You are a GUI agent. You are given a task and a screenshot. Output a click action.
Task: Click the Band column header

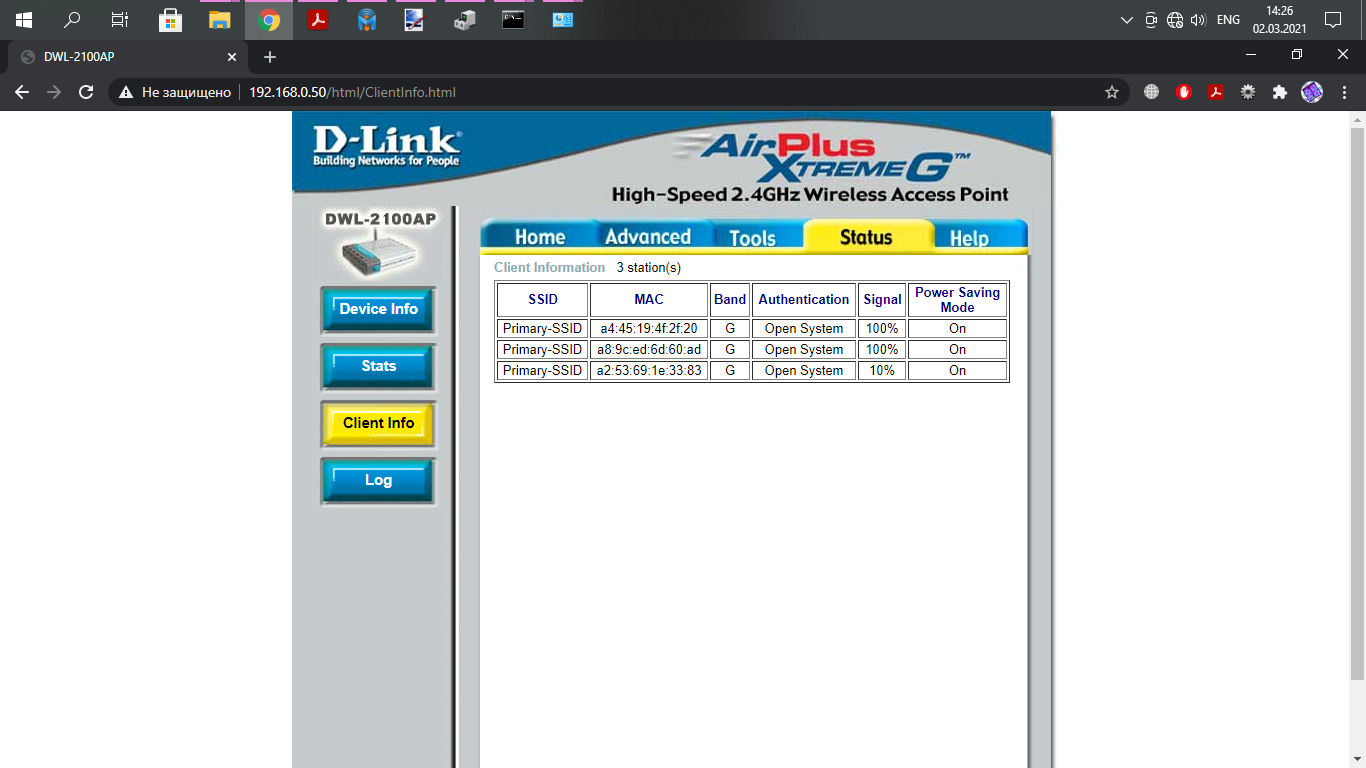pos(730,299)
